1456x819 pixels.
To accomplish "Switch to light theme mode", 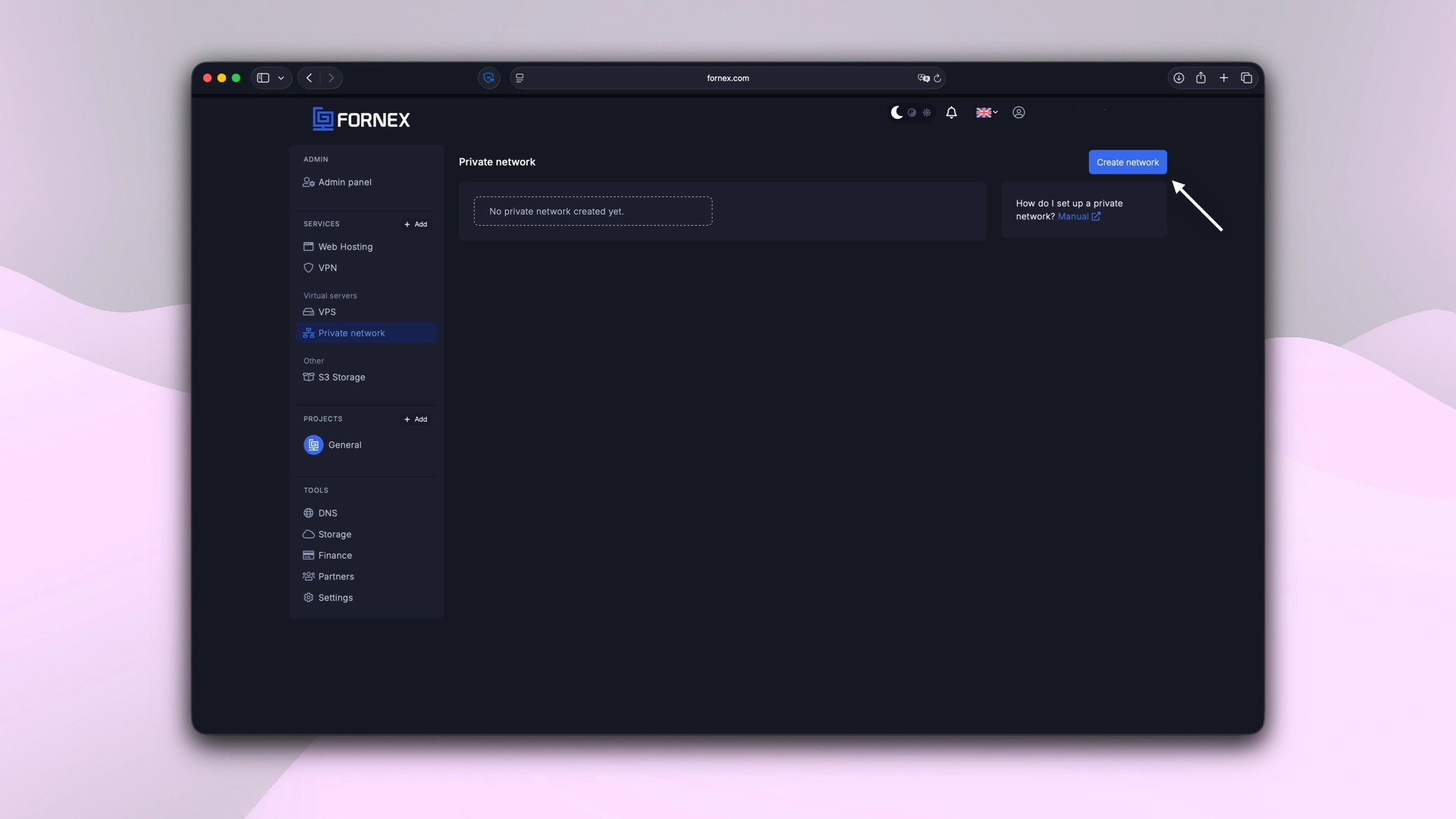I will coord(927,112).
